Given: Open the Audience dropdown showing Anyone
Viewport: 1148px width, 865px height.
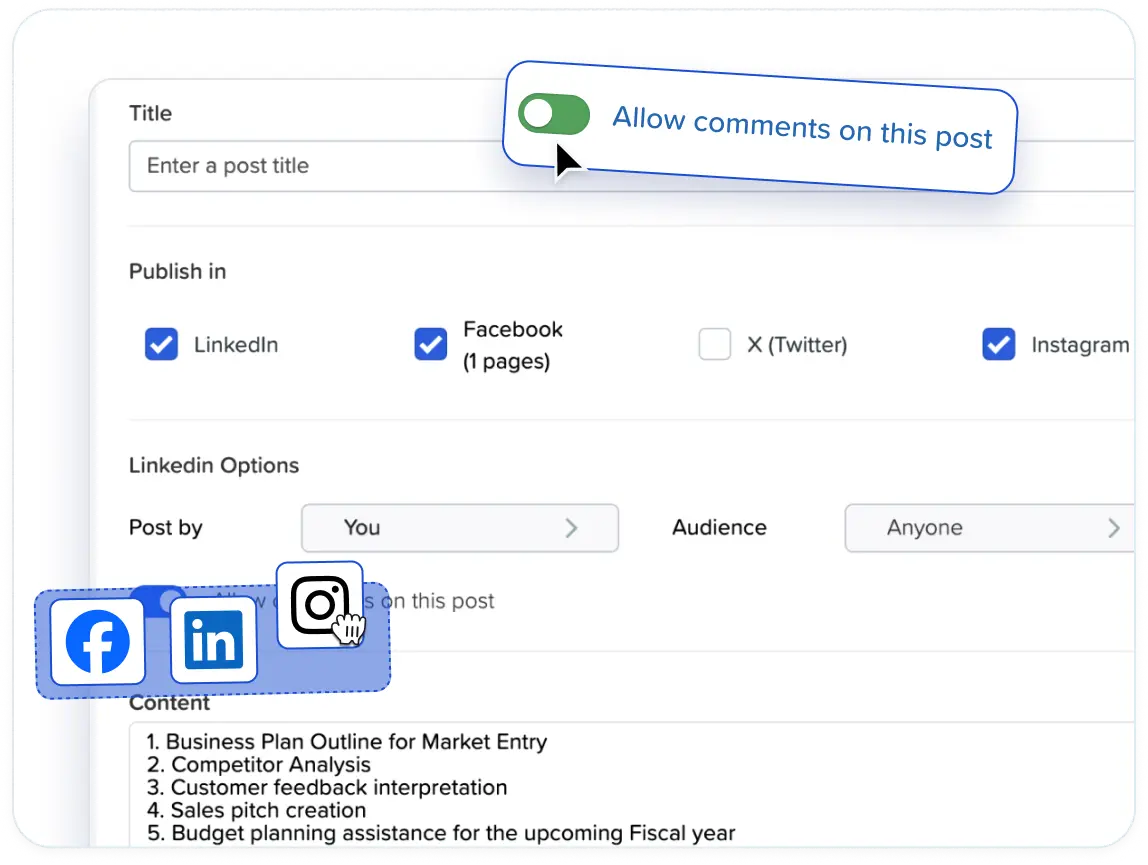Looking at the screenshot, I should [x=990, y=528].
